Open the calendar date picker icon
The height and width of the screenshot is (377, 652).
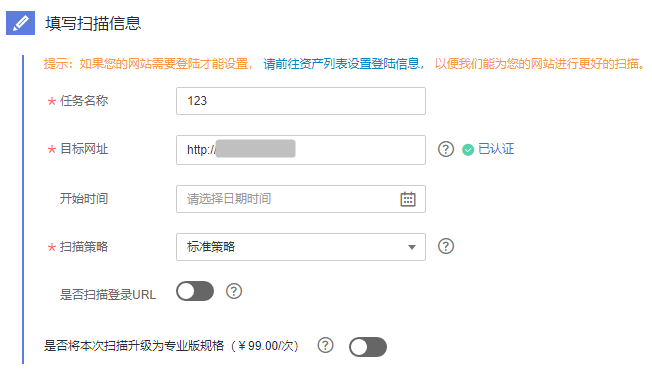tap(408, 199)
